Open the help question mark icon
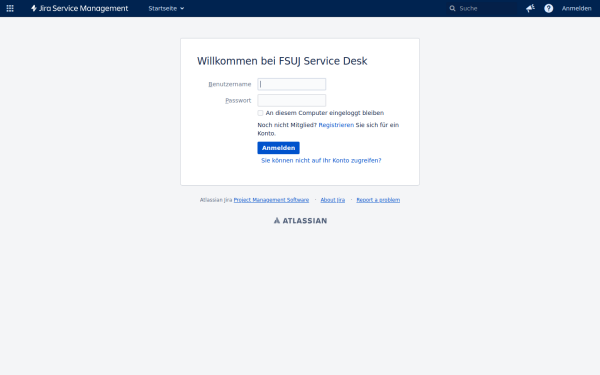 point(548,8)
